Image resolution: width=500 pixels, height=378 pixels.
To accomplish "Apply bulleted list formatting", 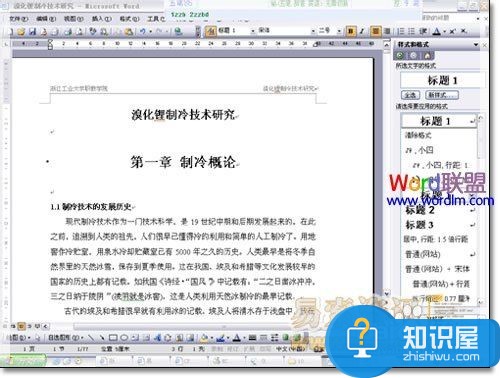I will 412,31.
